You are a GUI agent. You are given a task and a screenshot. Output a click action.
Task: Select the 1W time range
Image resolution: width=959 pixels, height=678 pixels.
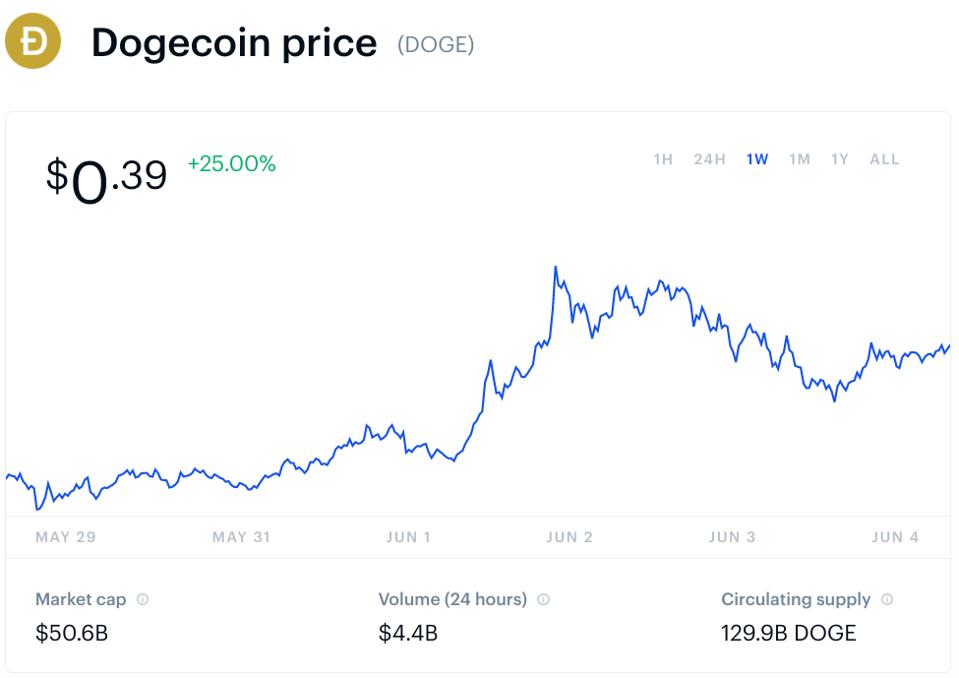tap(757, 160)
